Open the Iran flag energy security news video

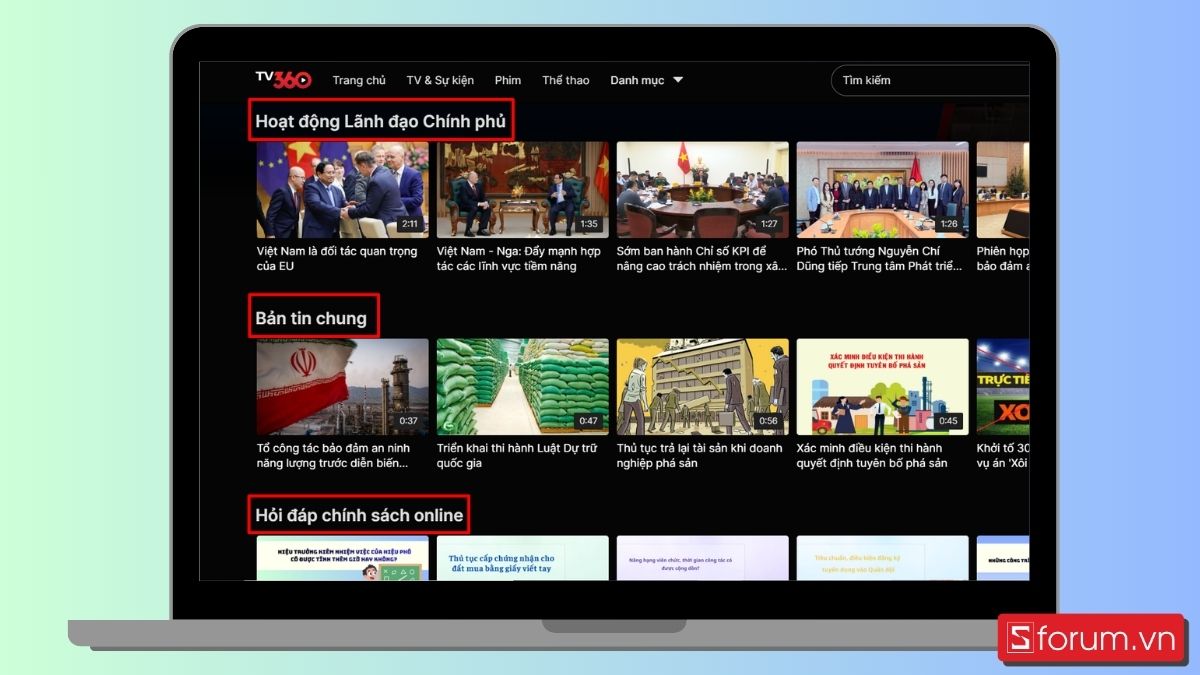341,385
